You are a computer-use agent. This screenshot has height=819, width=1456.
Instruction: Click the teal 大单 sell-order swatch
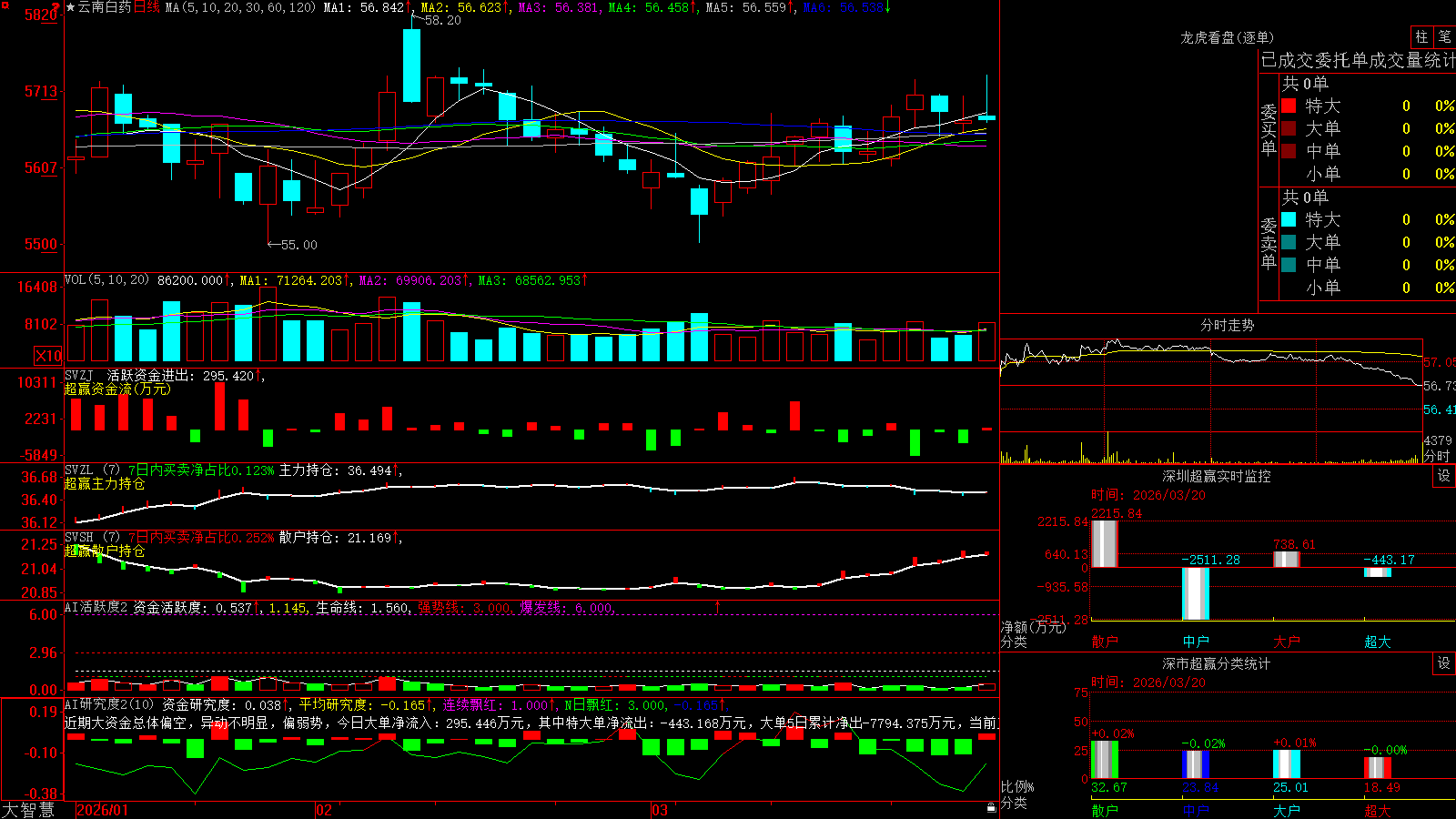point(1289,242)
